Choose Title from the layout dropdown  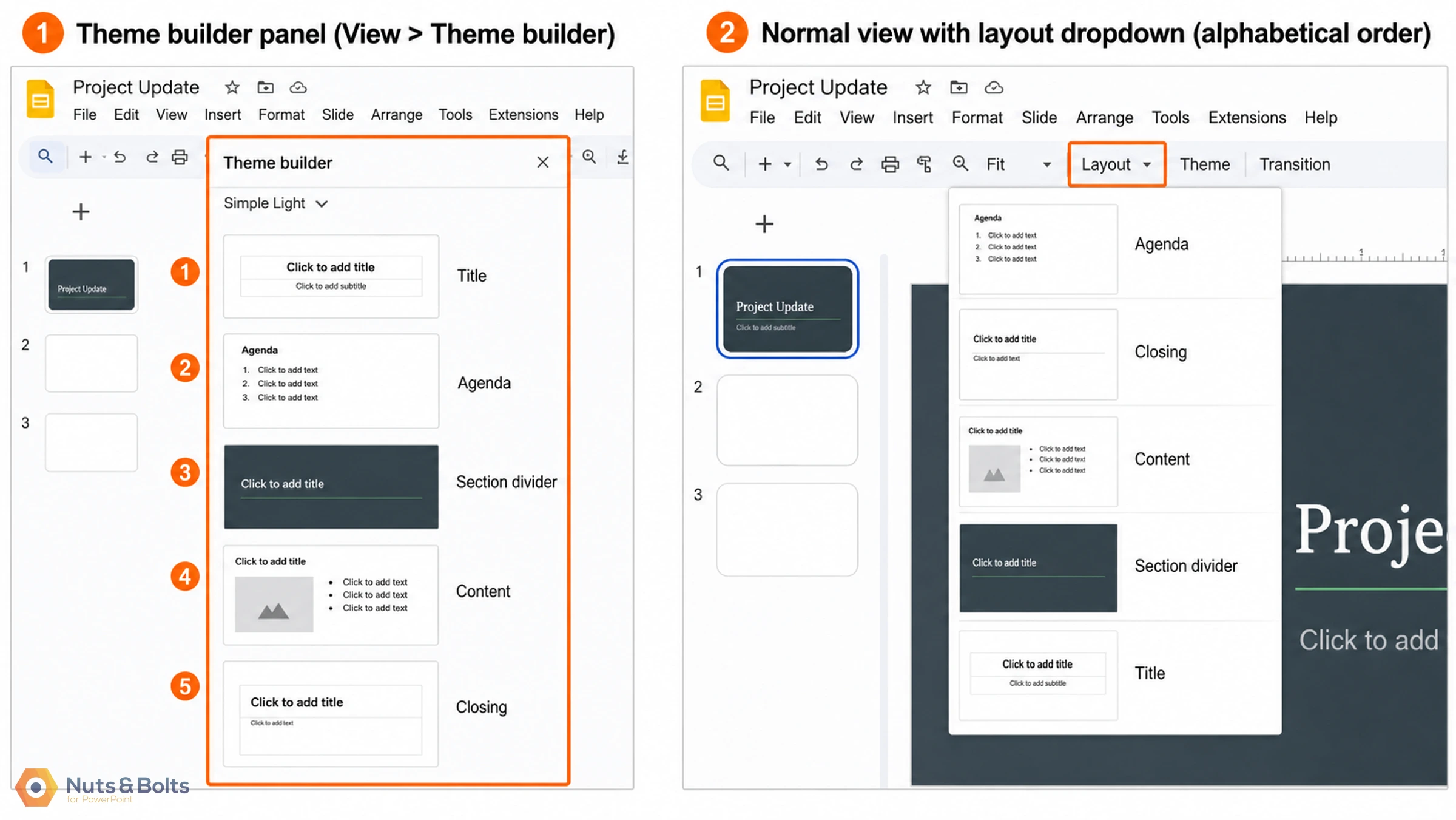tap(1114, 675)
